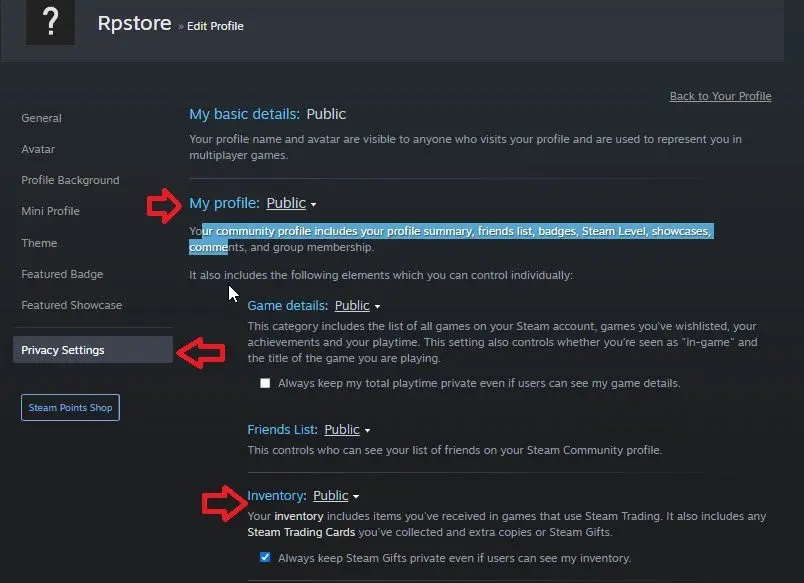Click the highlighted "Your community profile includes" text
This screenshot has height=583, width=804.
451,239
